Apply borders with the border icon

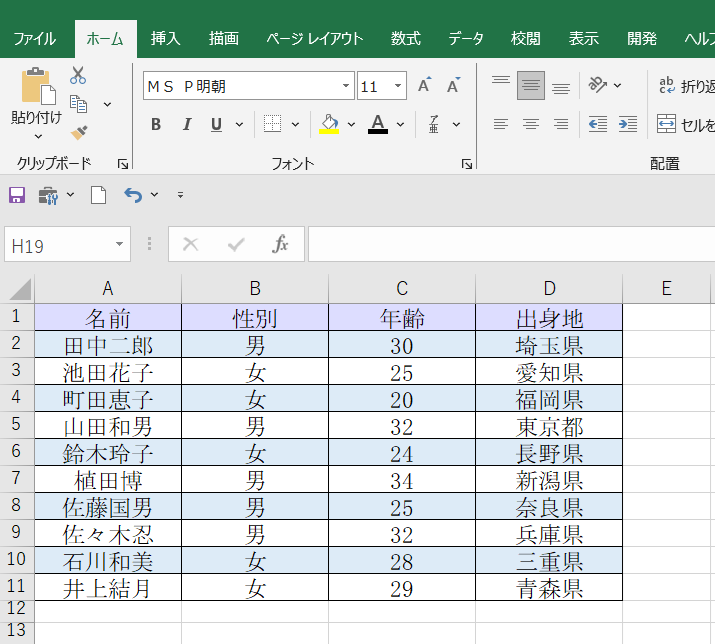(272, 124)
